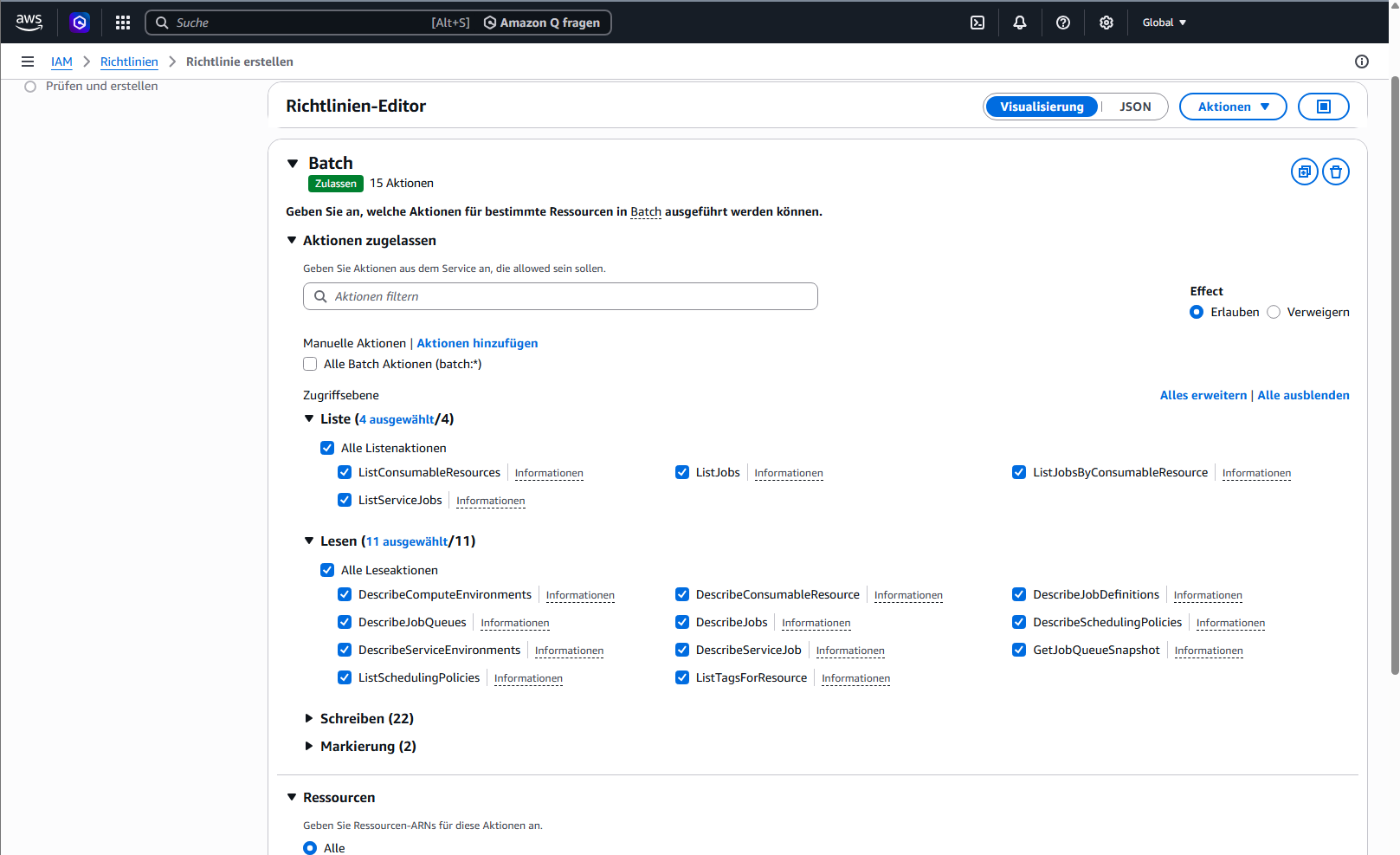
Task: Collapse the Aktionen zugelassen section
Action: coord(292,240)
